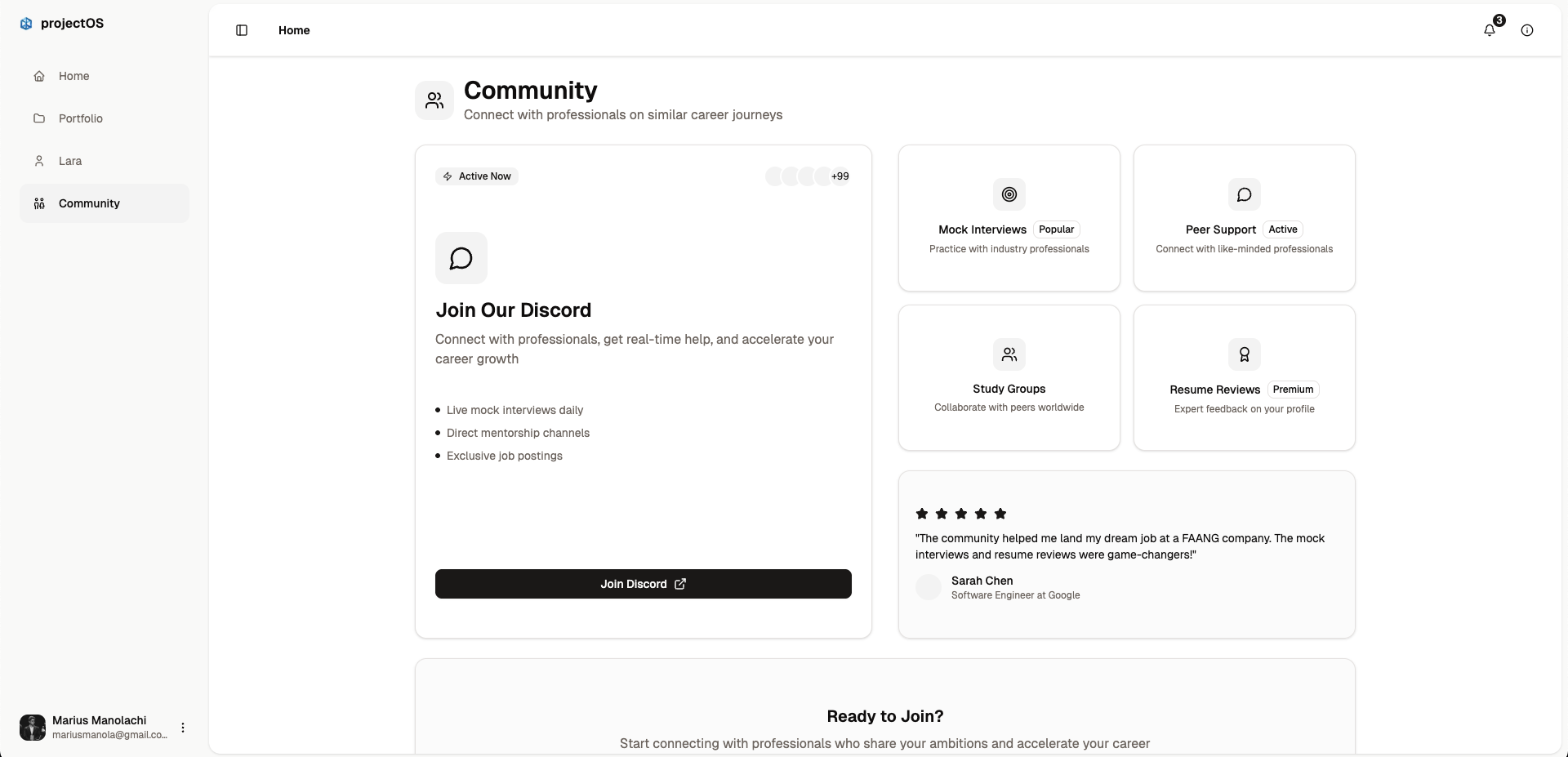Image resolution: width=1568 pixels, height=757 pixels.
Task: Click the Study Groups people icon
Action: point(1009,354)
